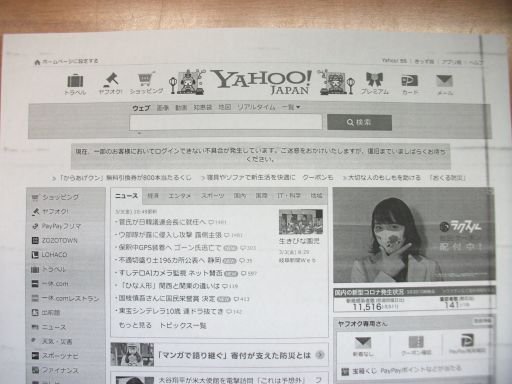Open ショッピング in left sidebar
The height and width of the screenshot is (384, 512).
pyautogui.click(x=55, y=197)
